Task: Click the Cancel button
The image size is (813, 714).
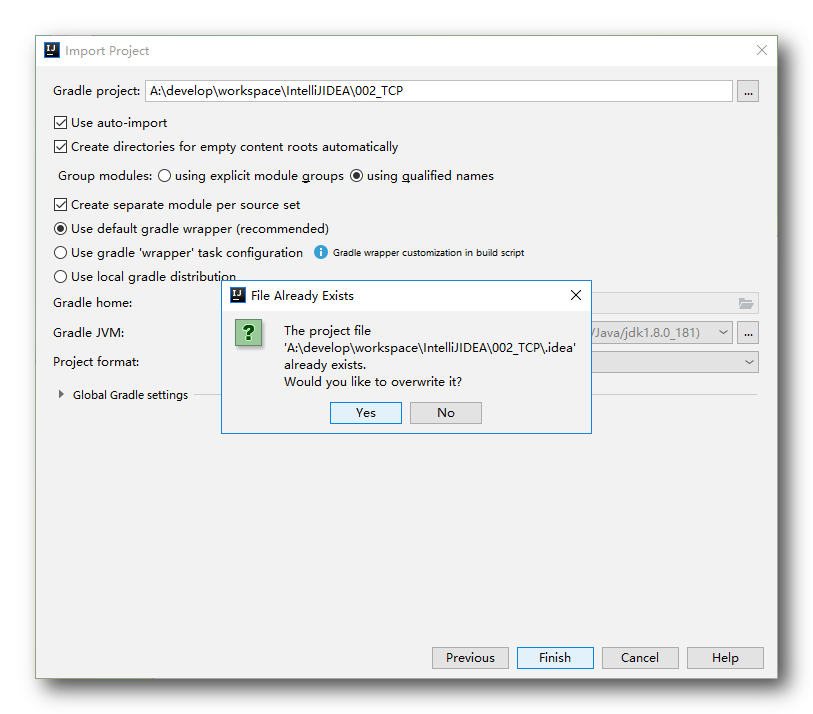Action: click(x=640, y=658)
